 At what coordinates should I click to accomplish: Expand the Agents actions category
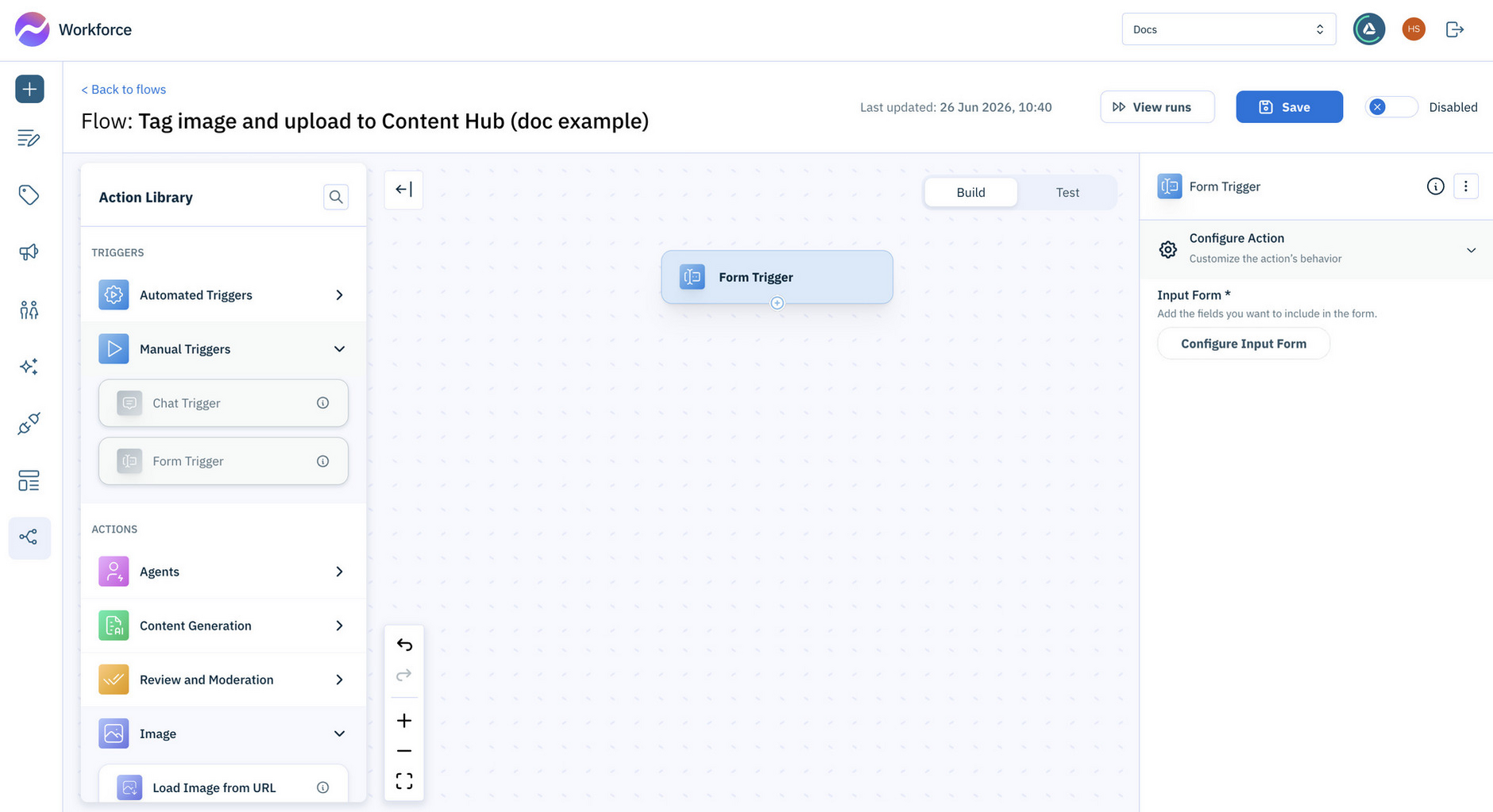223,571
